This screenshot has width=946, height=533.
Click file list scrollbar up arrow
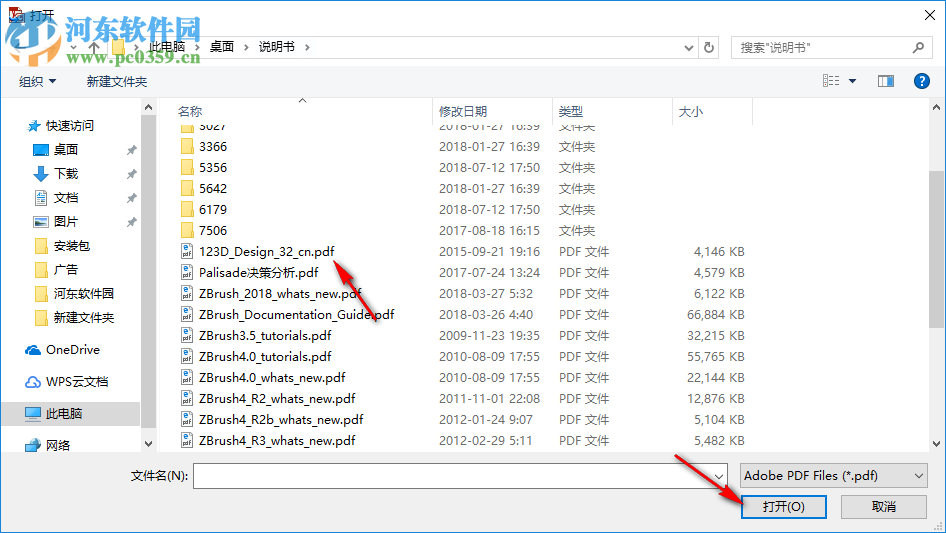(x=936, y=107)
